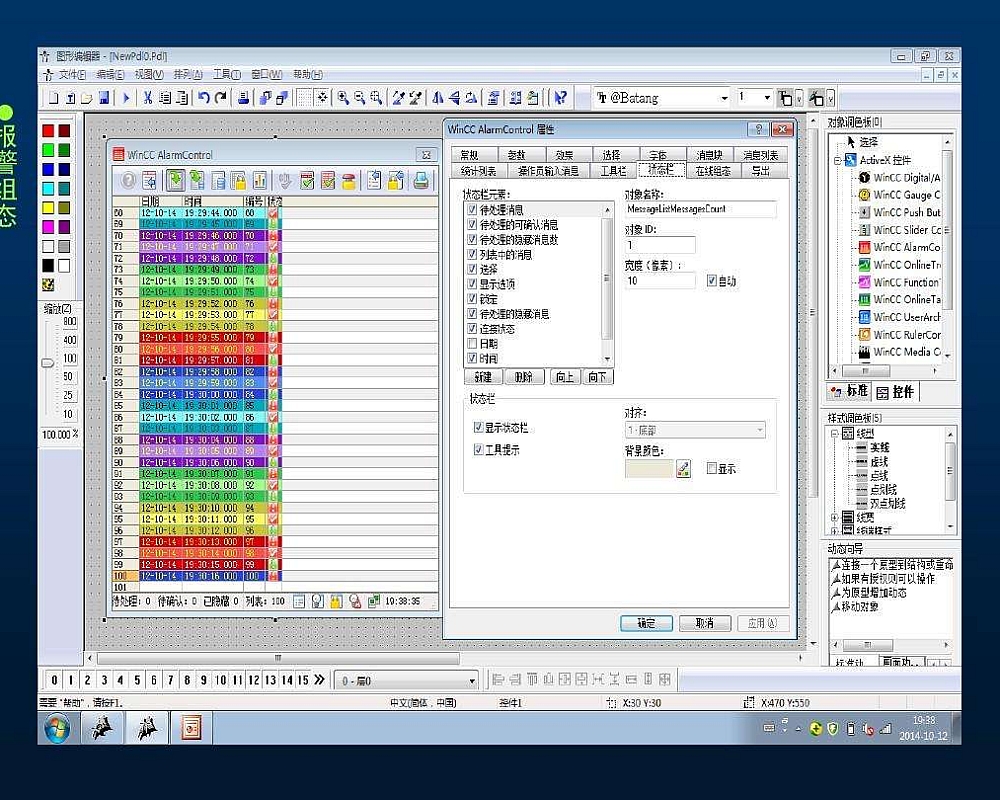Click the 删除 button below the elements list

(x=525, y=377)
